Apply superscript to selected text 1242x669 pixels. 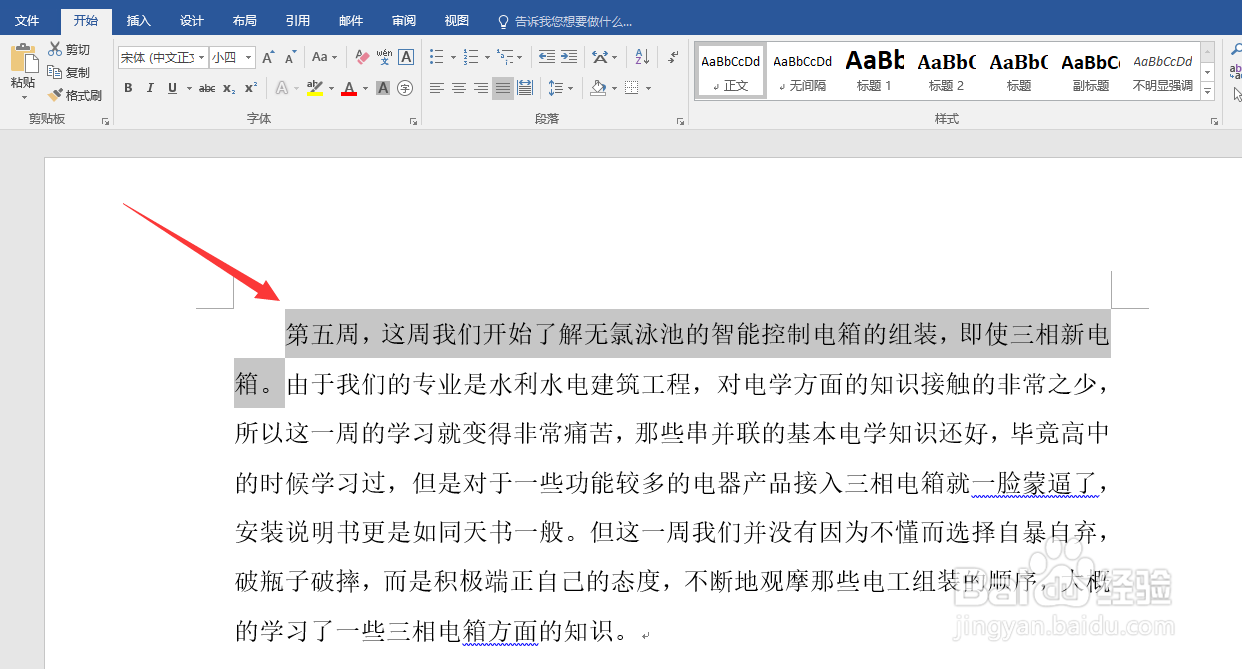pyautogui.click(x=252, y=88)
